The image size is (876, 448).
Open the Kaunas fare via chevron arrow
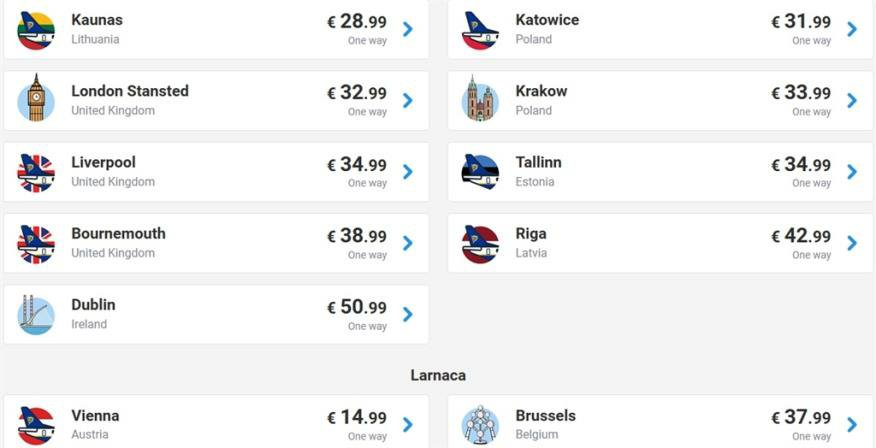(408, 29)
